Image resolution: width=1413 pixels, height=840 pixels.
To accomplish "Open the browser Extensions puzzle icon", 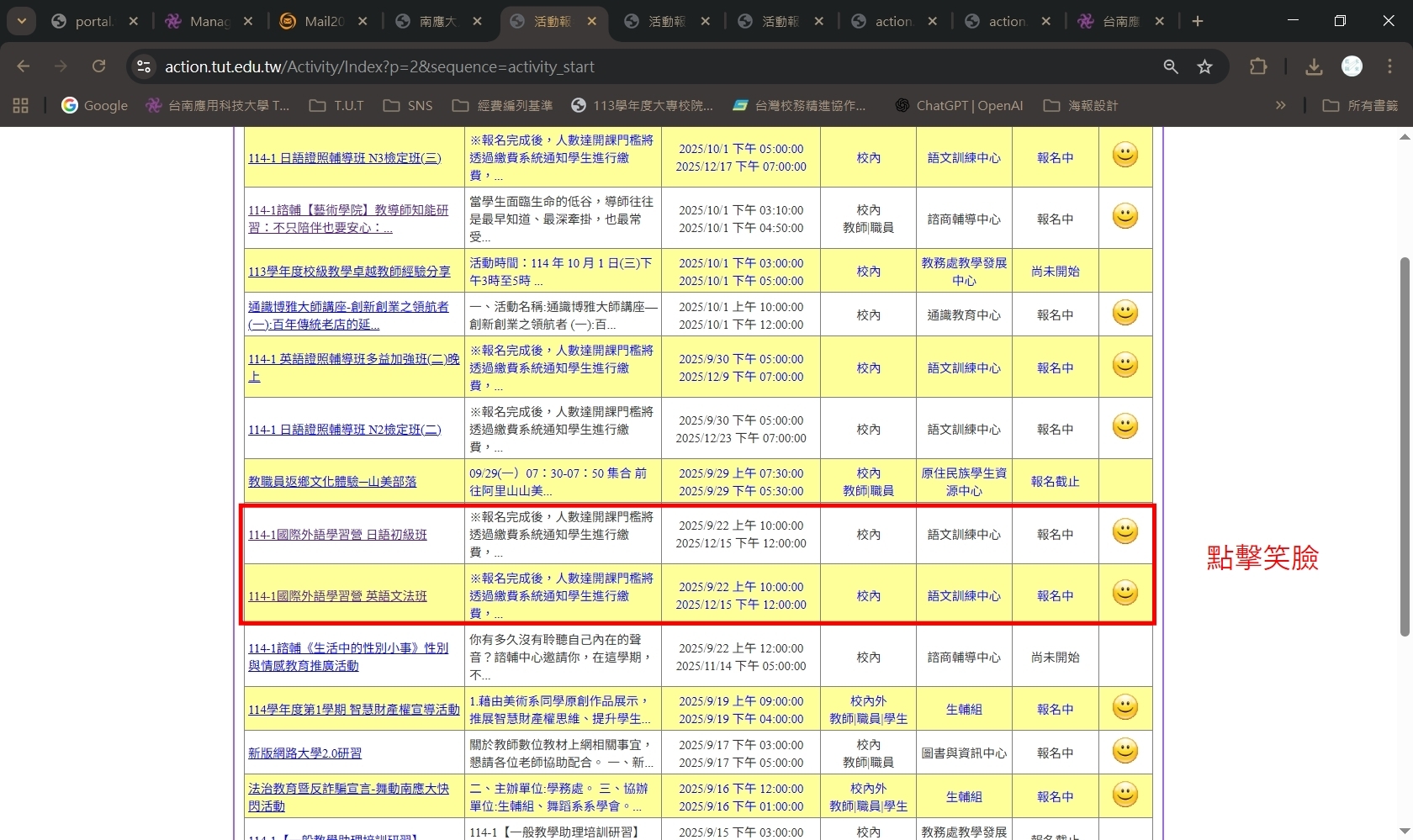I will pyautogui.click(x=1258, y=66).
